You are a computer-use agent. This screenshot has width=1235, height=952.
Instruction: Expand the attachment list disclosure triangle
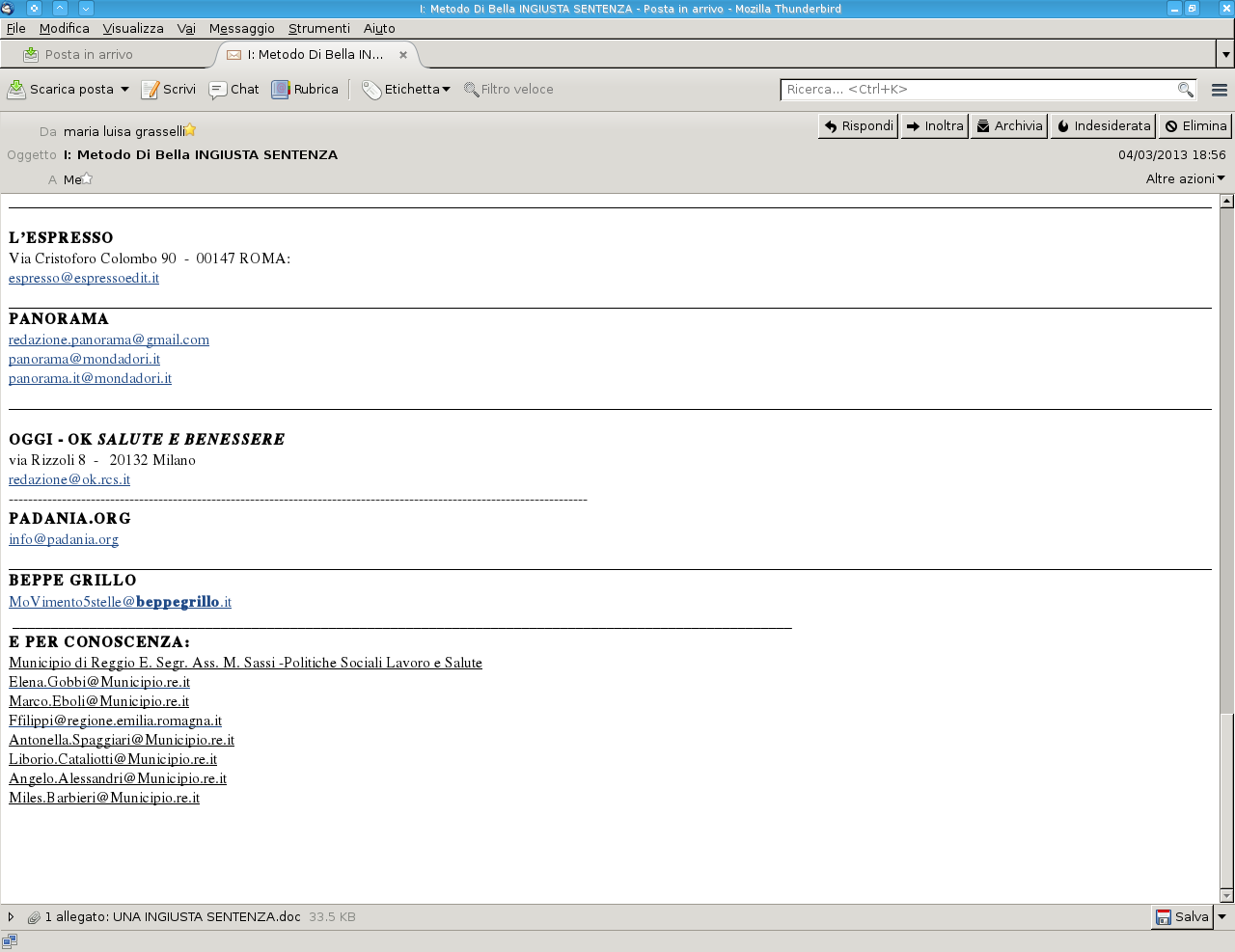(11, 917)
